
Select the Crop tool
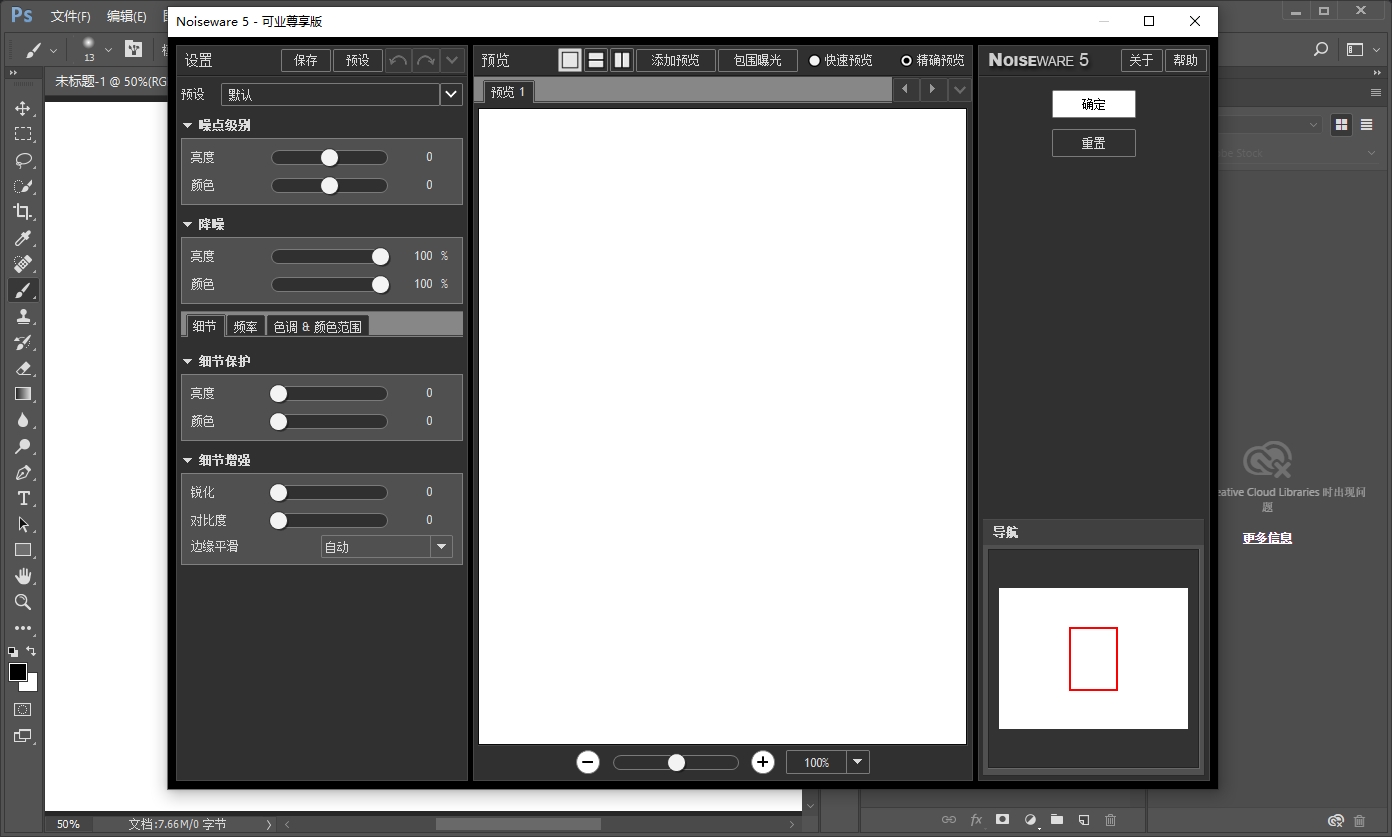pos(22,212)
